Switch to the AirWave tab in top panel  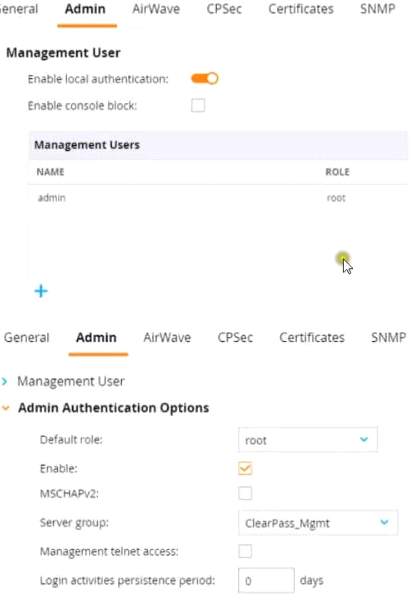[156, 9]
